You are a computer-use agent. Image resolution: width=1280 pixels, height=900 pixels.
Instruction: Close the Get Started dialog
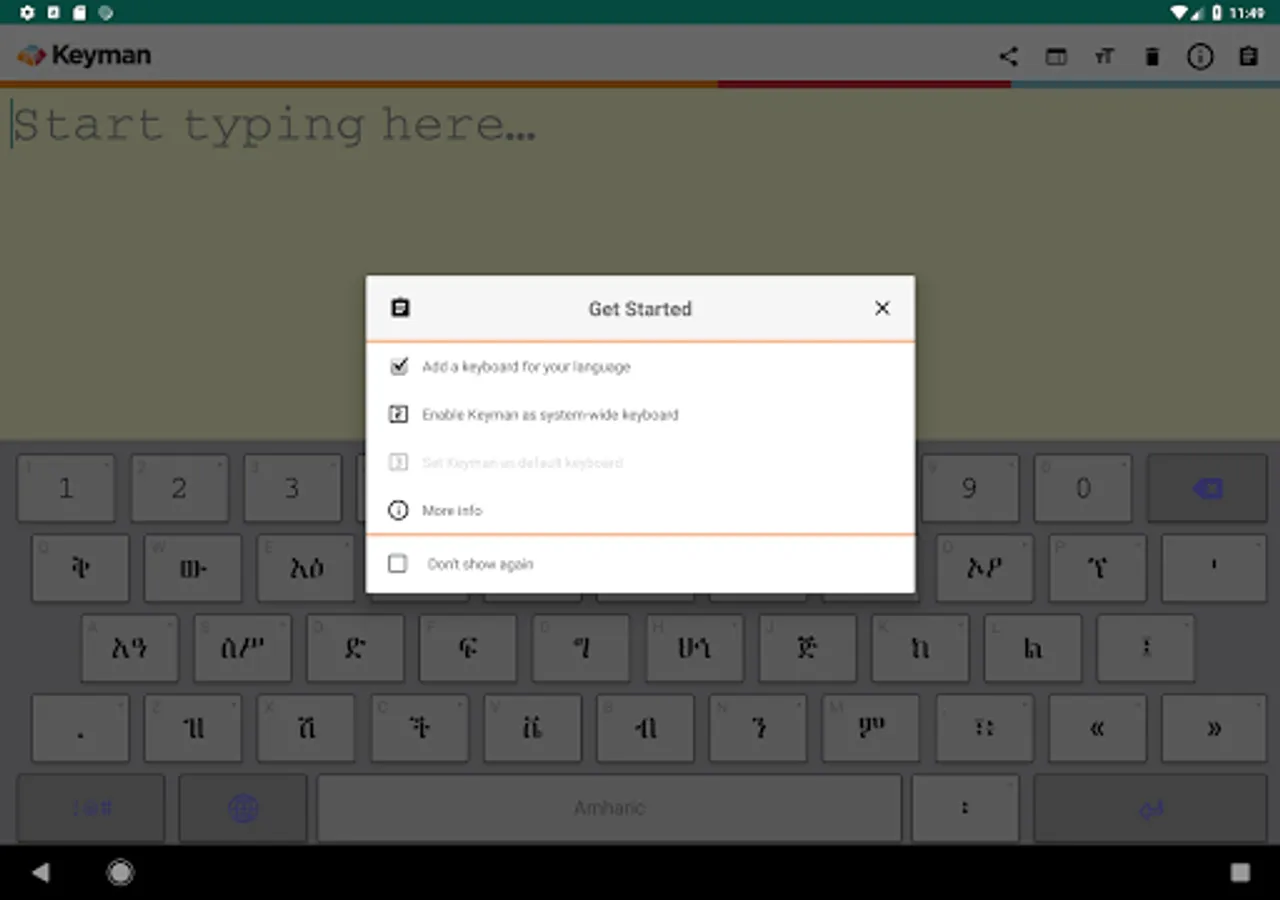(x=882, y=308)
